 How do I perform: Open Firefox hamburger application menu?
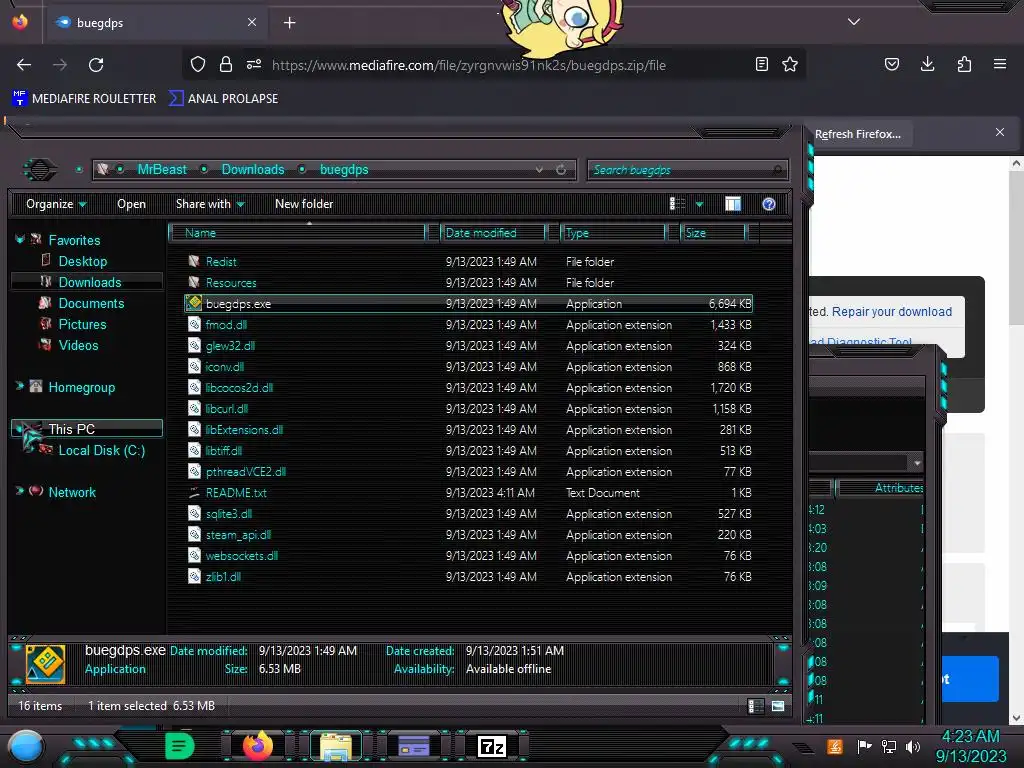(x=1000, y=64)
